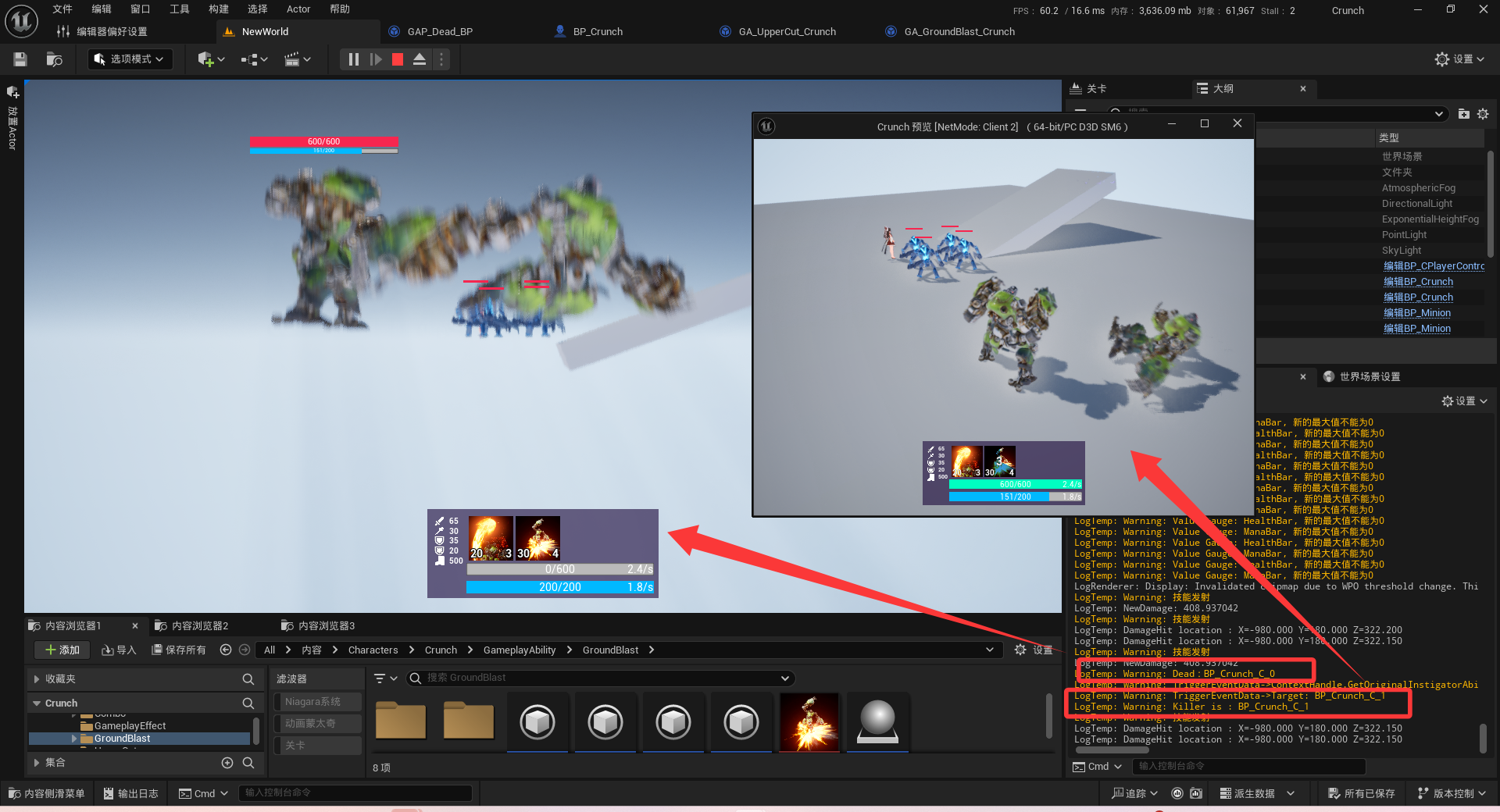Collapse the Crunch folder tree section

pyautogui.click(x=37, y=703)
